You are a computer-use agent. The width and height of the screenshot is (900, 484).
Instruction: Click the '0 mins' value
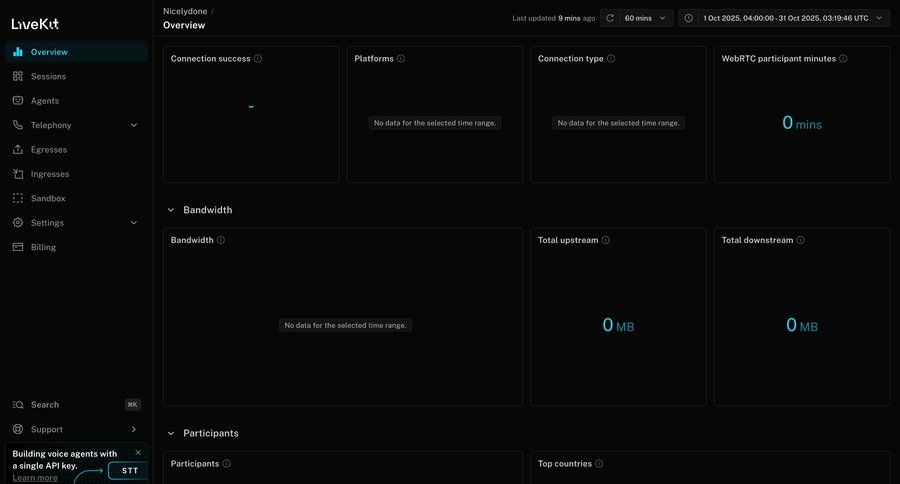click(802, 123)
